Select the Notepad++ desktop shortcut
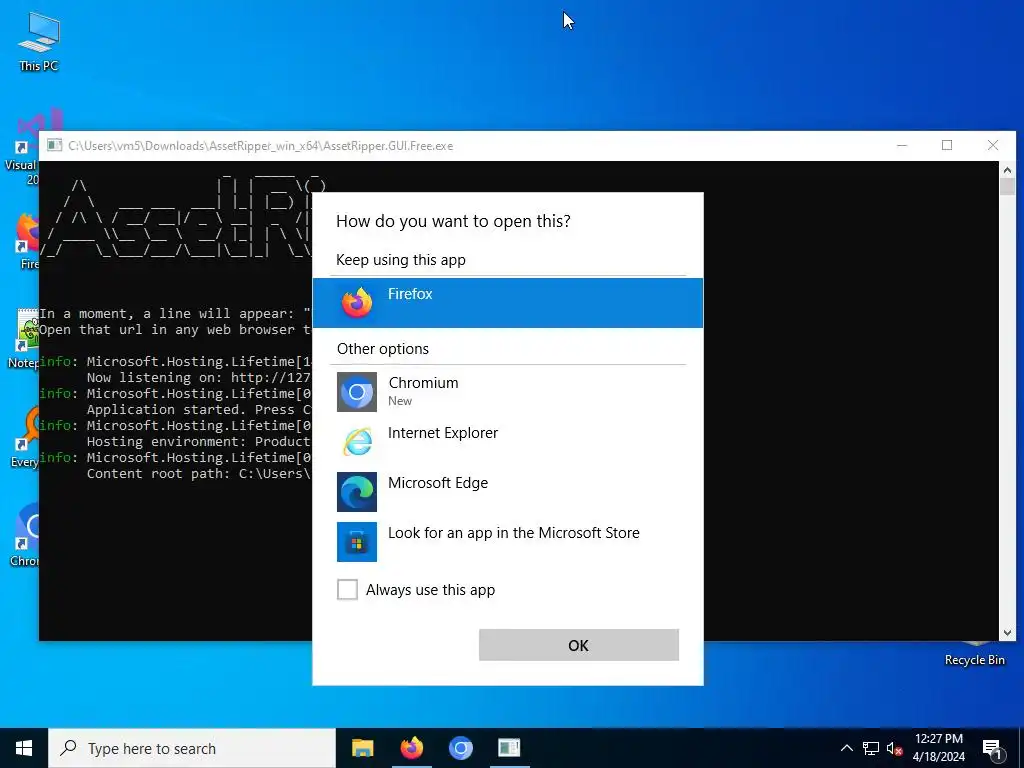The height and width of the screenshot is (768, 1024). (23, 338)
